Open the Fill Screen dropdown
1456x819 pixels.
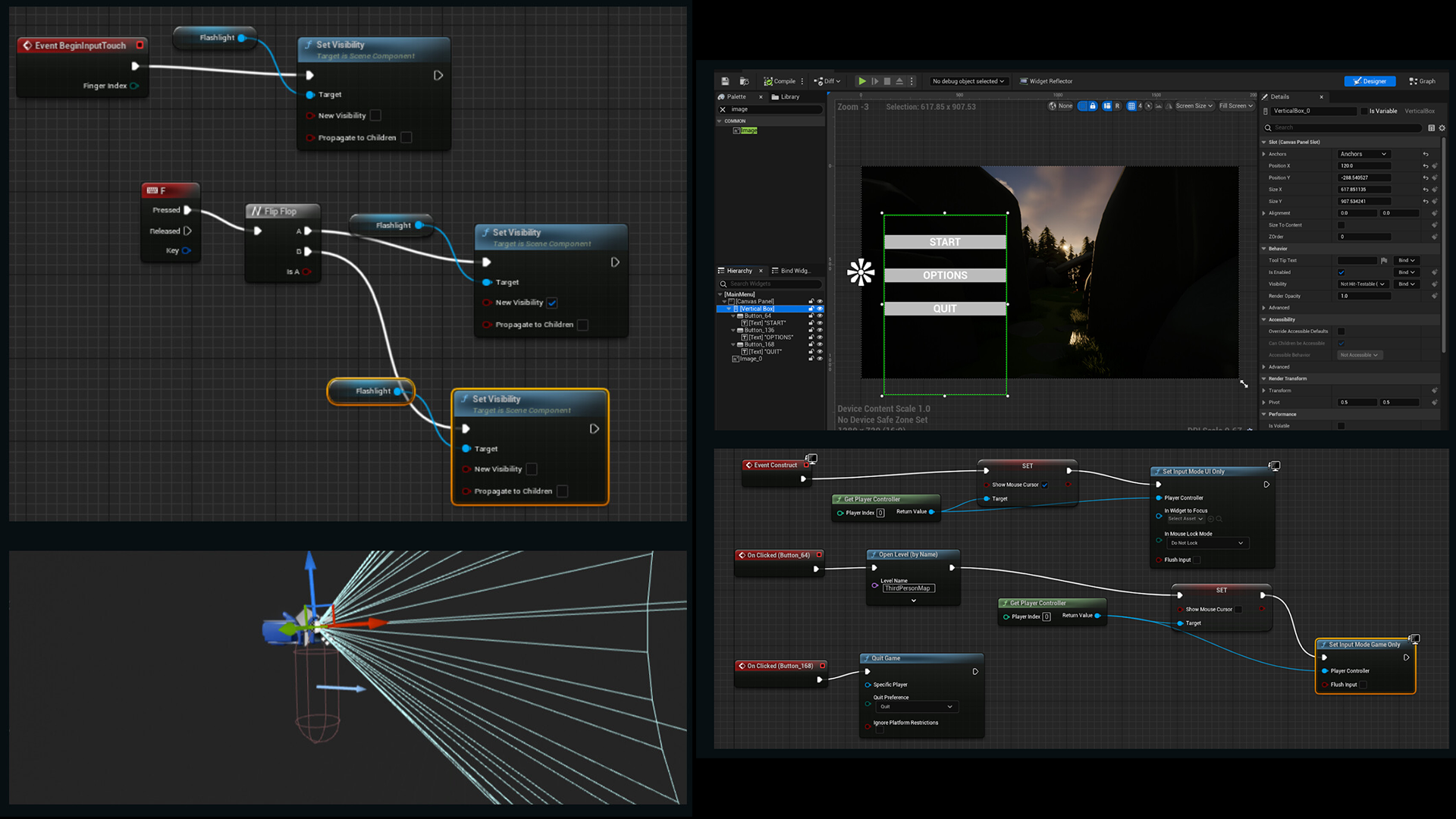coord(1236,106)
